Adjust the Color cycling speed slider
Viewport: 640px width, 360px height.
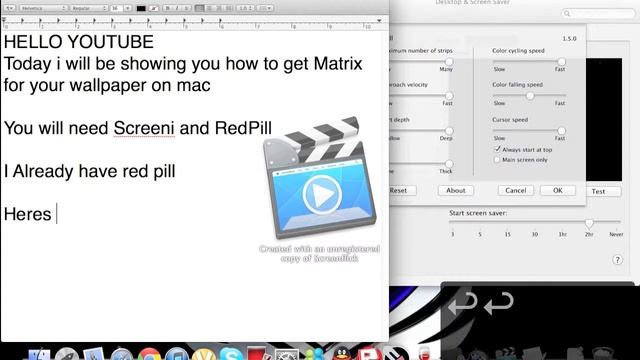coord(562,62)
